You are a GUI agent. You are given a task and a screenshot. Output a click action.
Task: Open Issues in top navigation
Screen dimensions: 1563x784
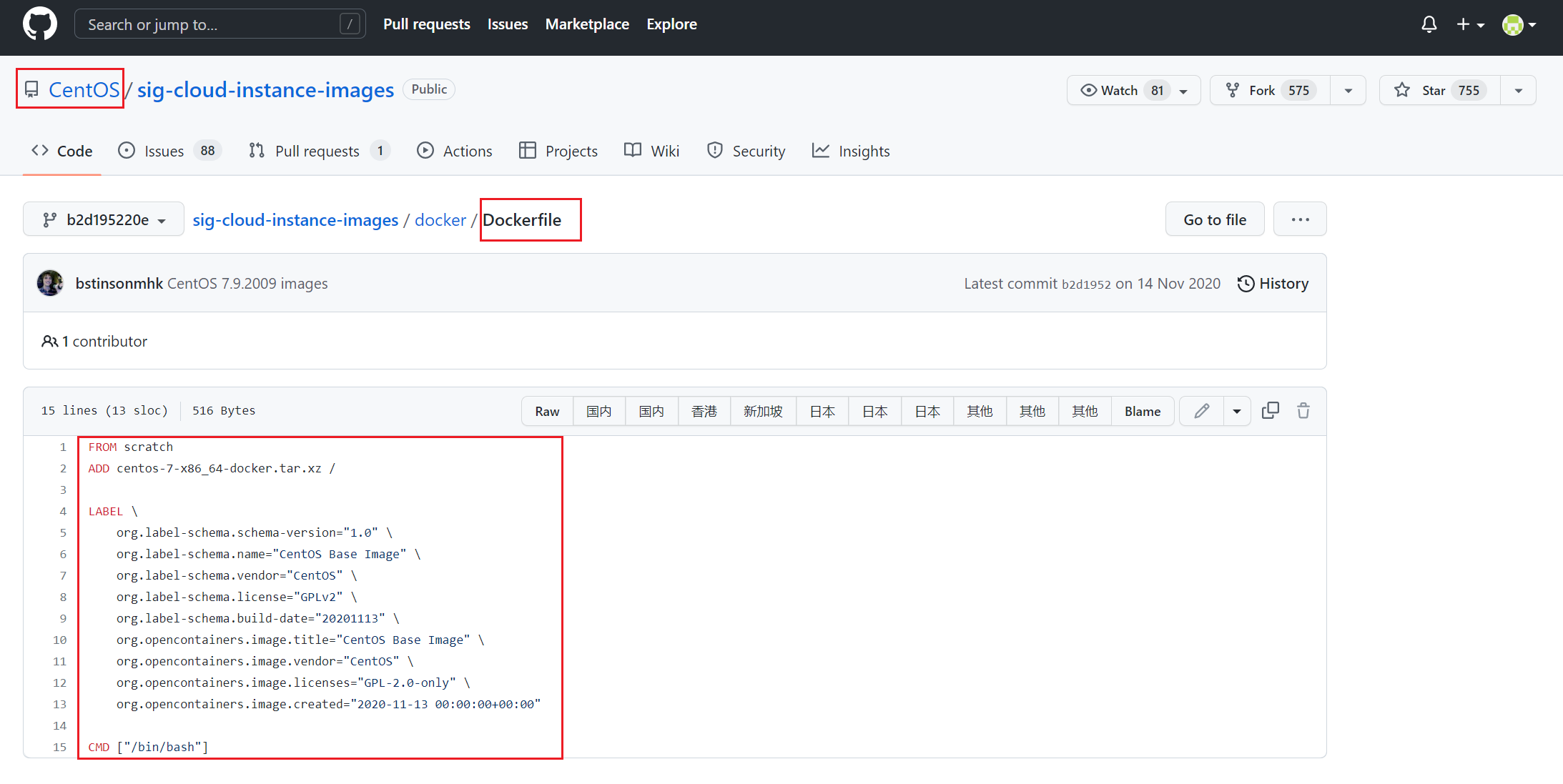tap(508, 24)
